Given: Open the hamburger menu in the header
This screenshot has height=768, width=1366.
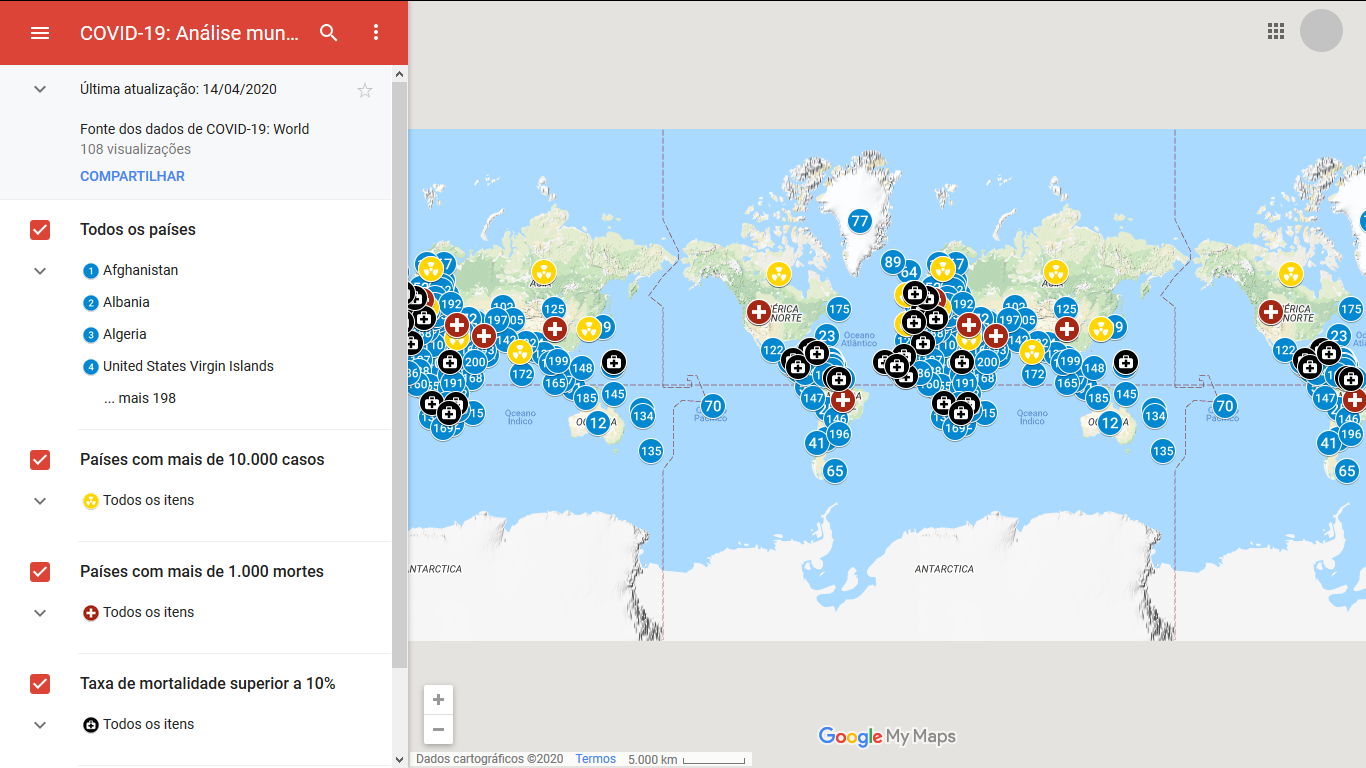Looking at the screenshot, I should point(40,33).
